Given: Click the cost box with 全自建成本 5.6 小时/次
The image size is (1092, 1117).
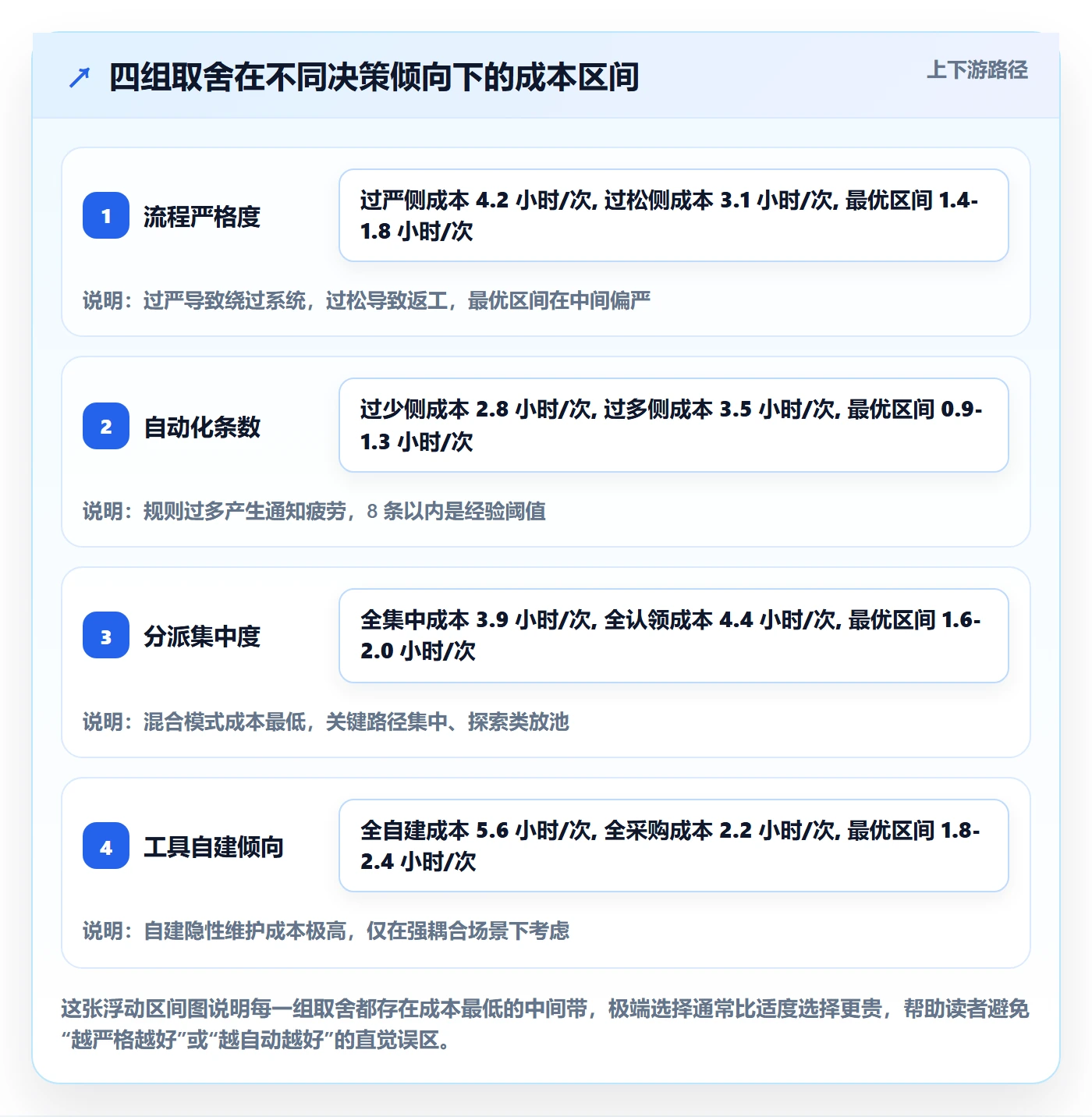Looking at the screenshot, I should pyautogui.click(x=674, y=846).
